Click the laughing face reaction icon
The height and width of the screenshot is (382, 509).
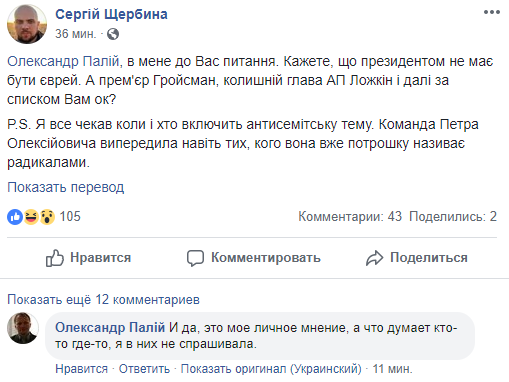pos(31,217)
